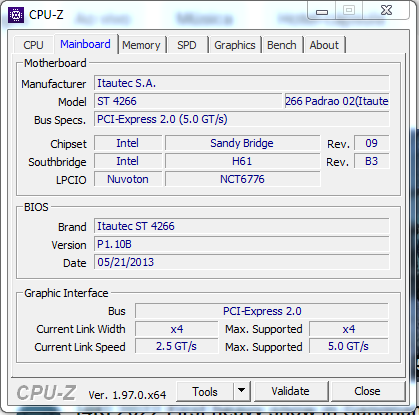Close CPU-Z with the title bar X
Screen dimensions: 419x415
[386, 11]
